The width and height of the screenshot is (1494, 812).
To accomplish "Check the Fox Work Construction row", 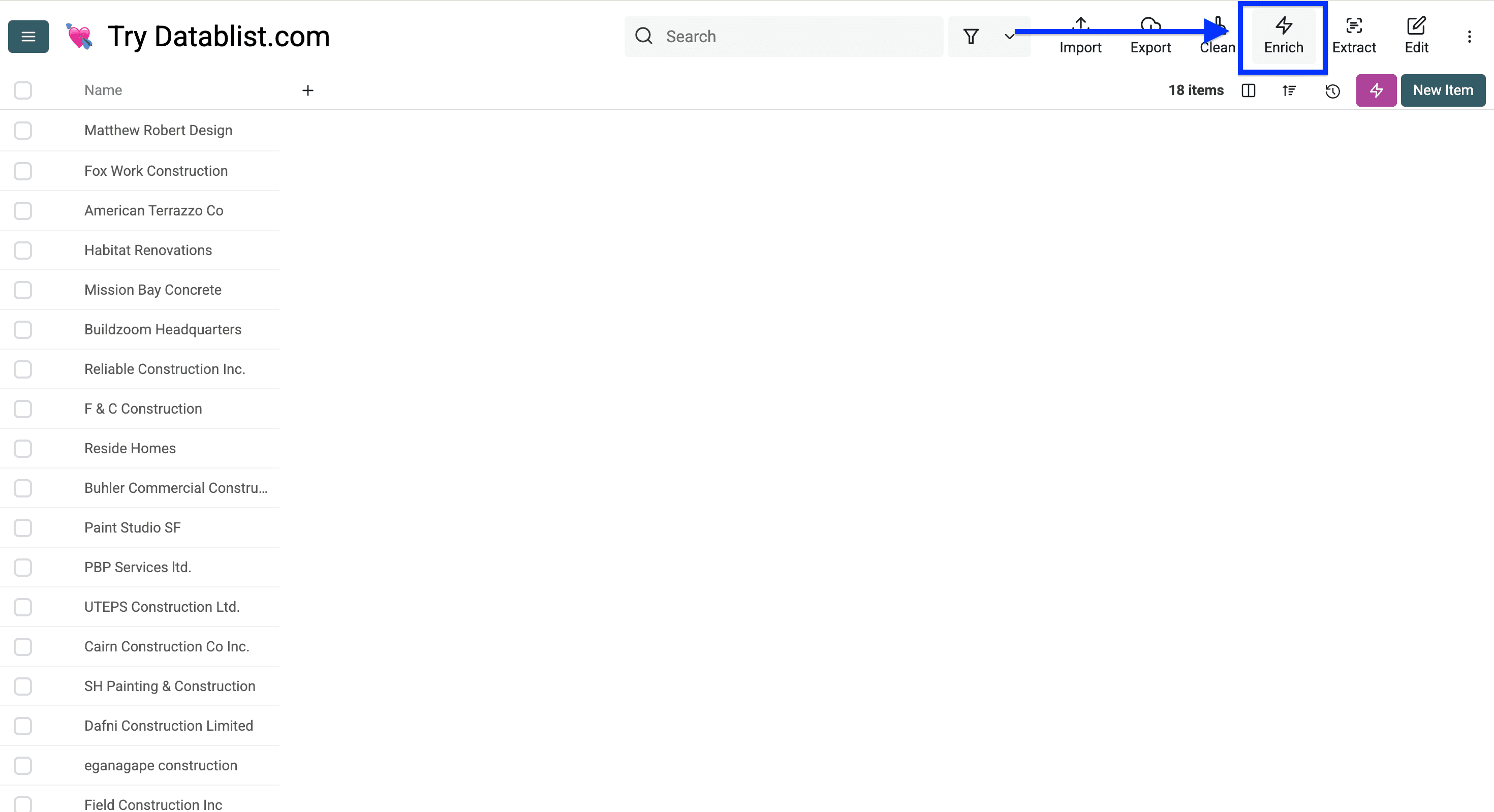I will pos(23,171).
